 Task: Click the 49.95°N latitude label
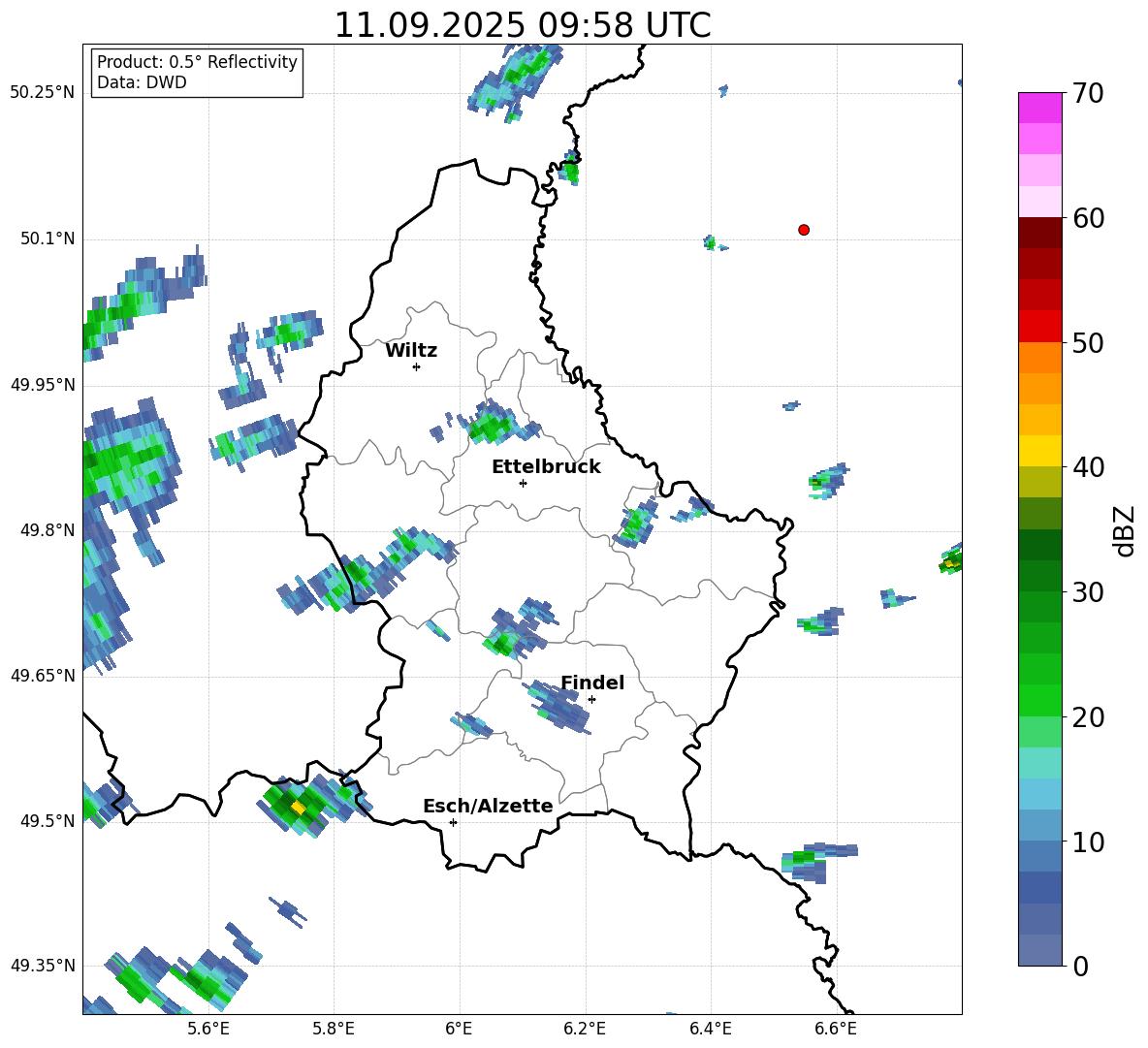43,384
